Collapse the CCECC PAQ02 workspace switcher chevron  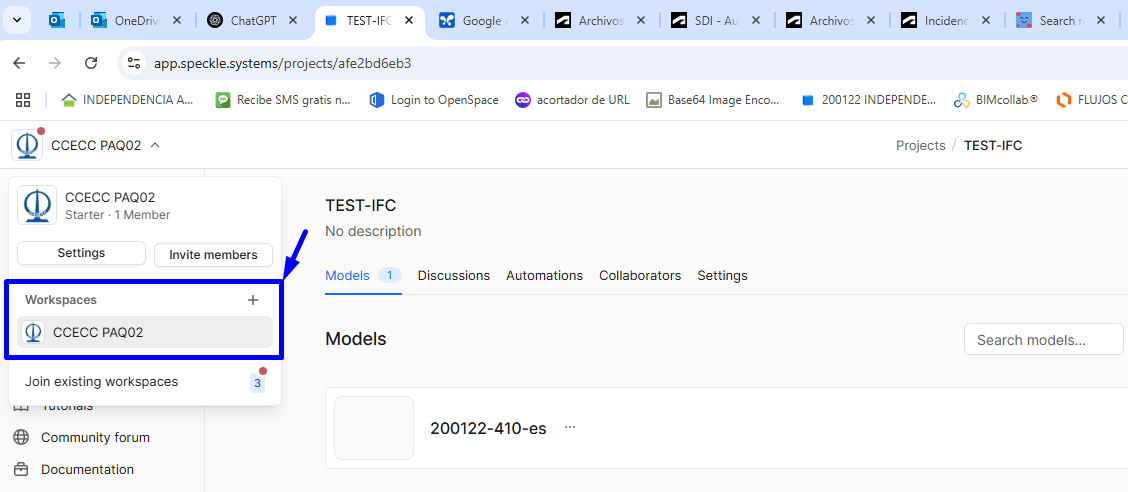(155, 145)
